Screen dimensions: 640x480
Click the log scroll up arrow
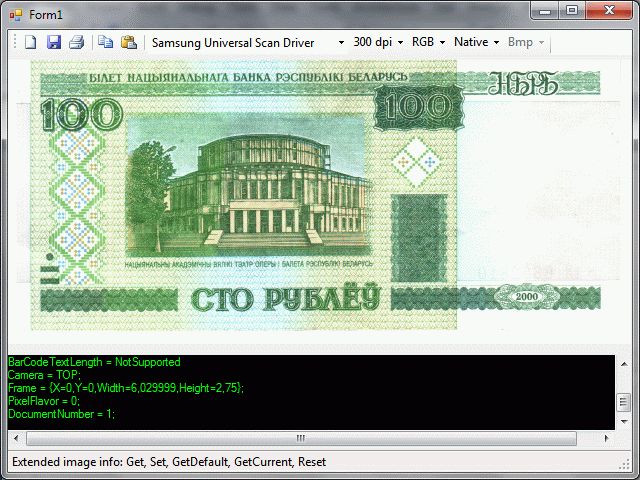(x=624, y=364)
